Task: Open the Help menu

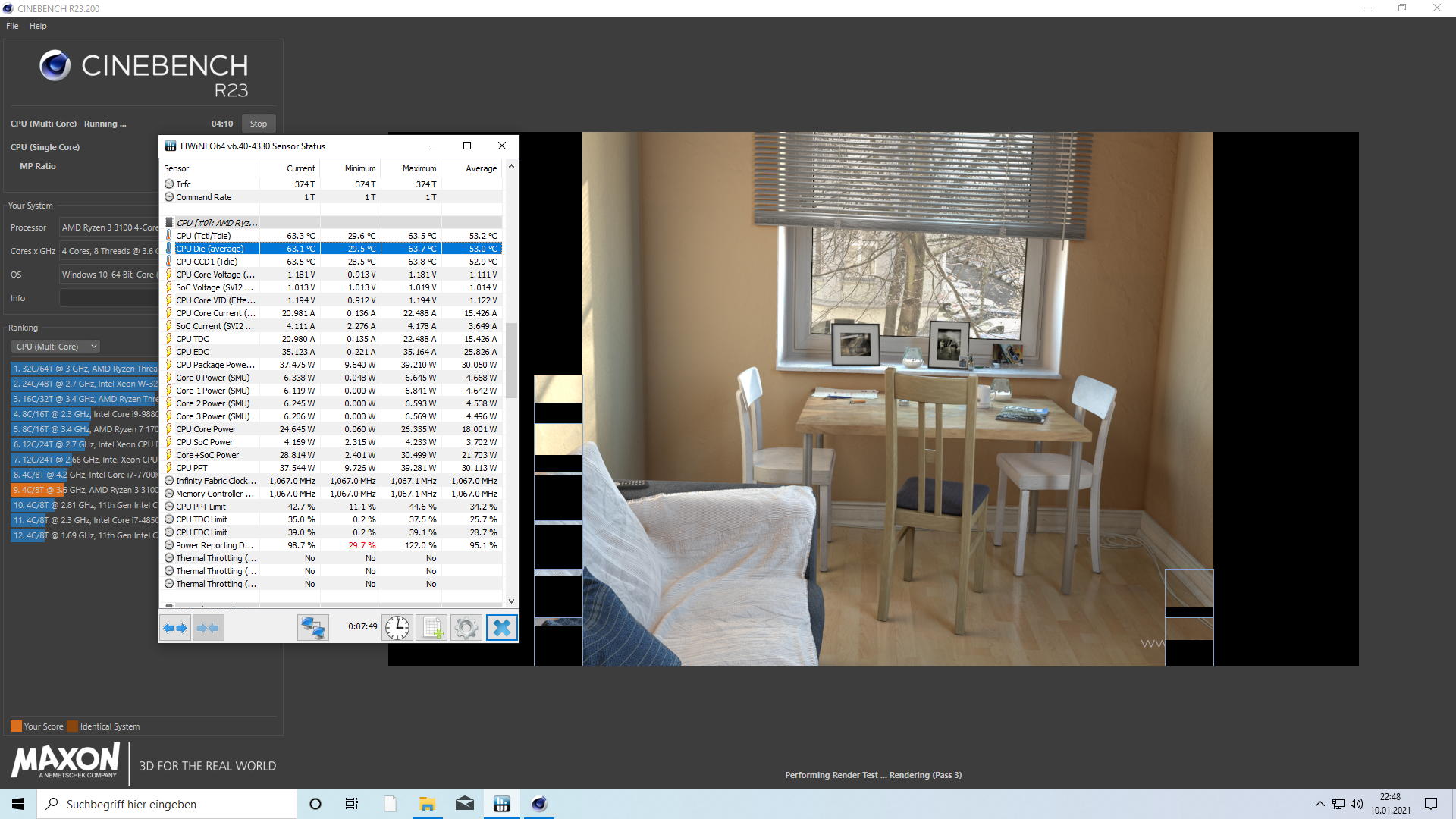Action: [38, 26]
